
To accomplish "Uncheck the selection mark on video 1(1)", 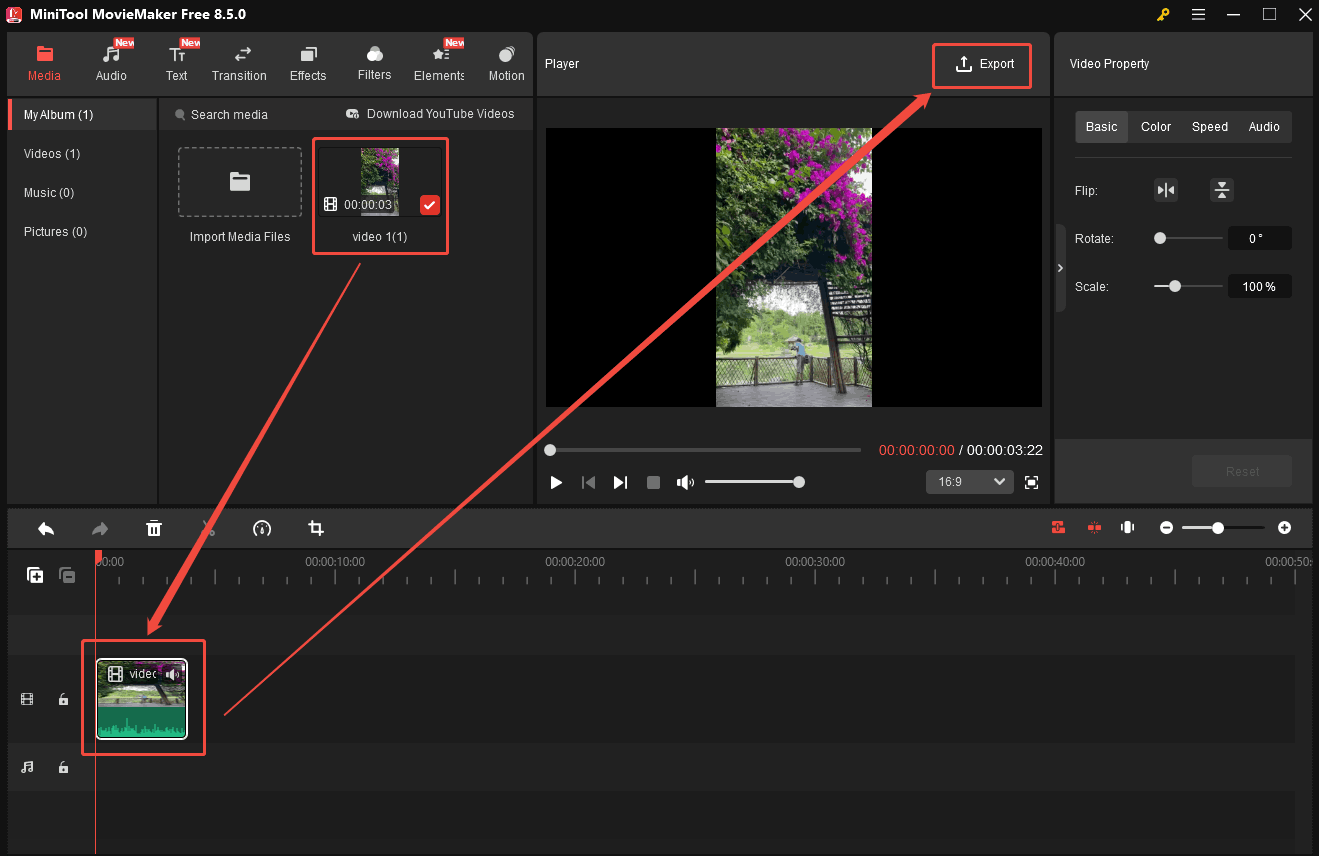I will pyautogui.click(x=429, y=204).
